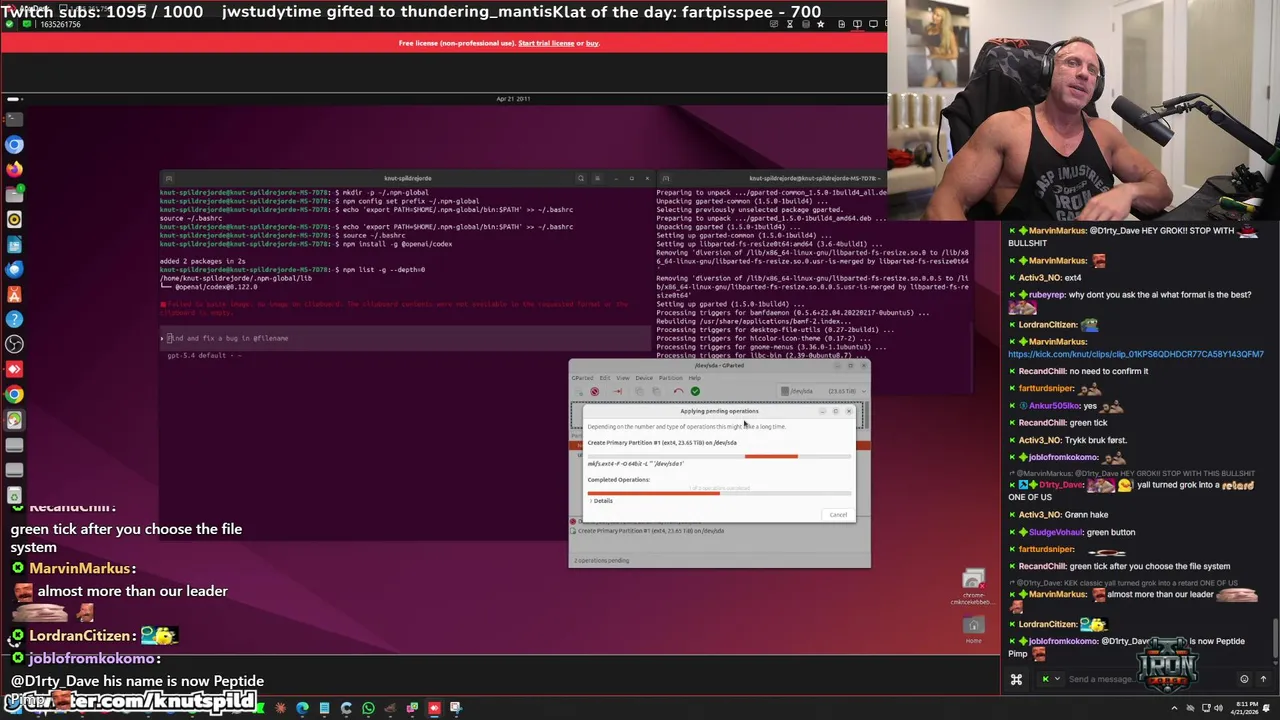Image resolution: width=1280 pixels, height=720 pixels.
Task: Open the Help menu in GParted
Action: click(x=695, y=378)
